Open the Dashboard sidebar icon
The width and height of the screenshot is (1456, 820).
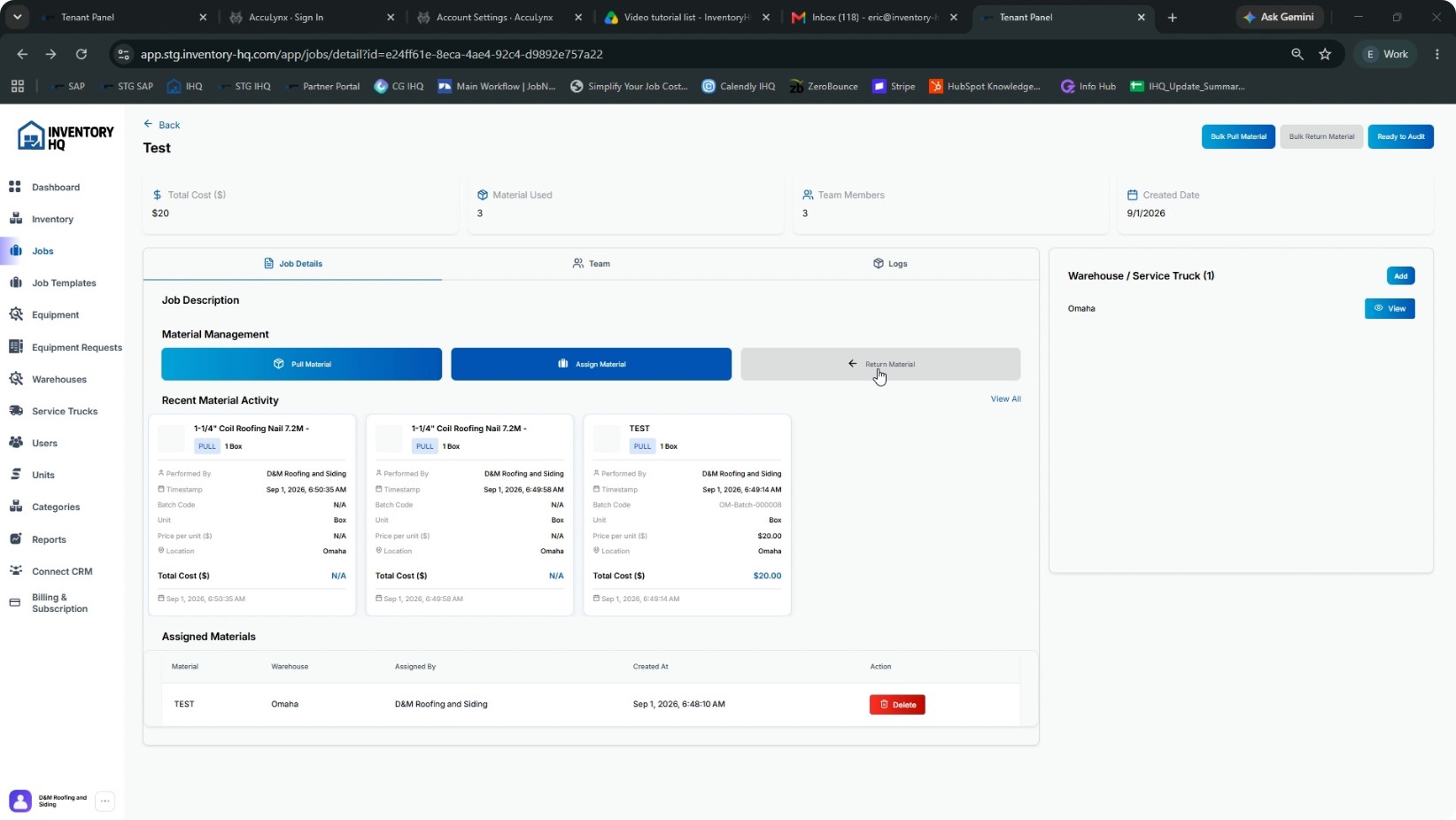[15, 187]
